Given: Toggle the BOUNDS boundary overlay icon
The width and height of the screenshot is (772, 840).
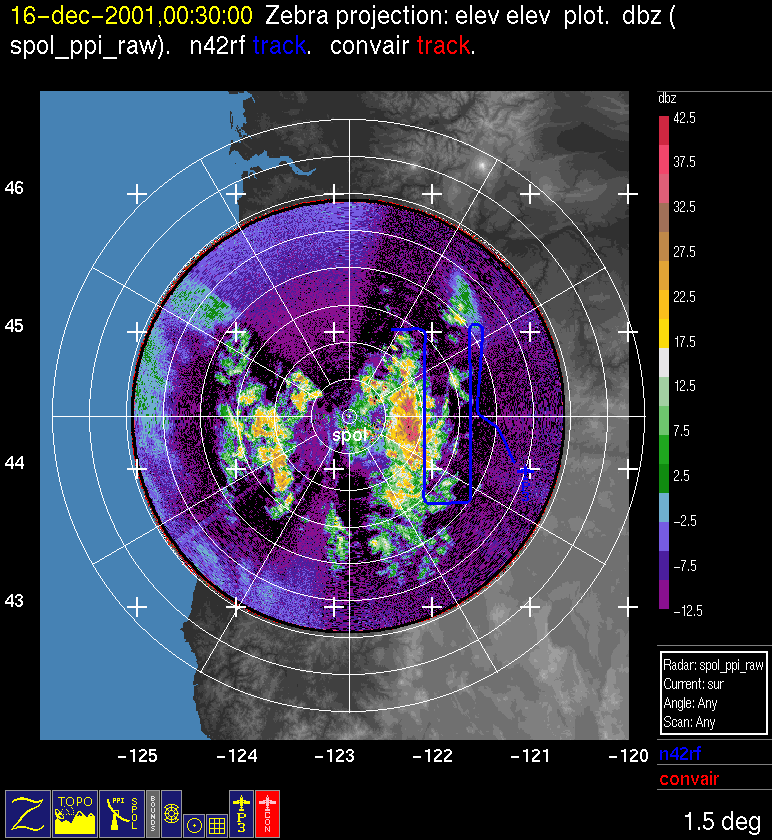Looking at the screenshot, I should pos(152,813).
